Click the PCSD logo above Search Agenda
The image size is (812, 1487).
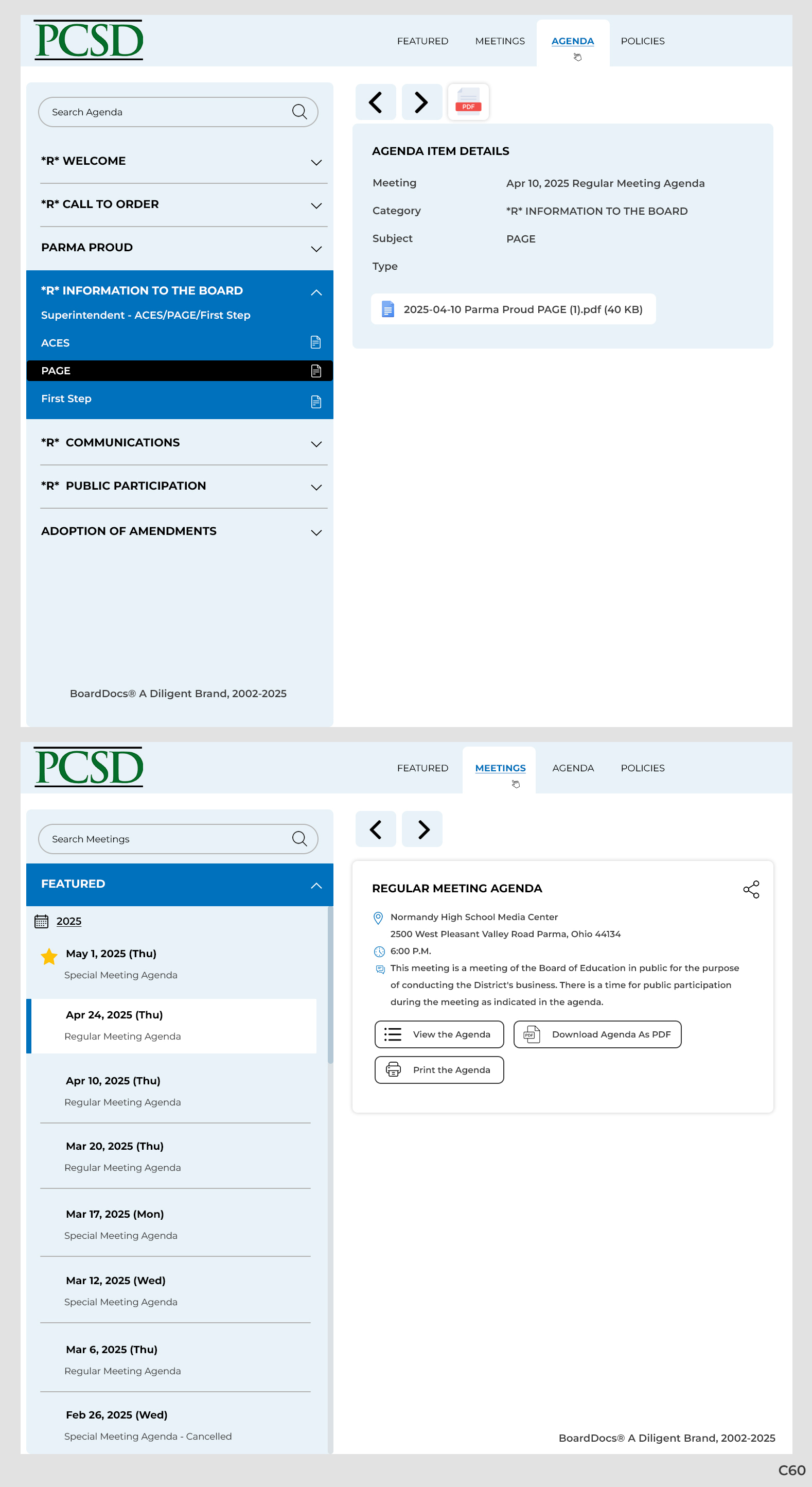pos(89,40)
